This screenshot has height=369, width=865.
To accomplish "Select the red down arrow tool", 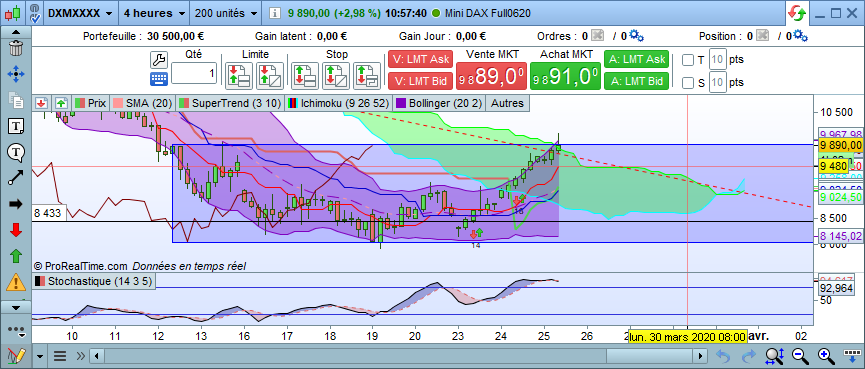I will coord(16,230).
